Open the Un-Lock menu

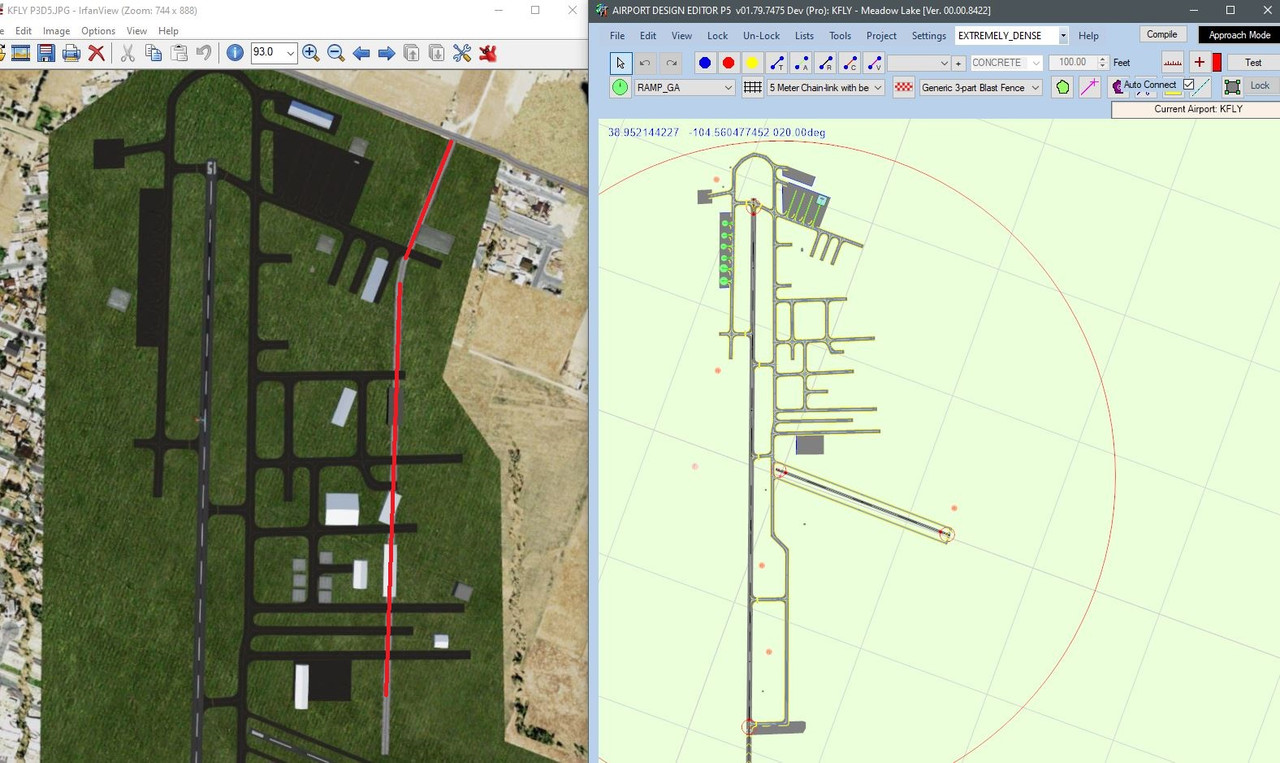[761, 36]
